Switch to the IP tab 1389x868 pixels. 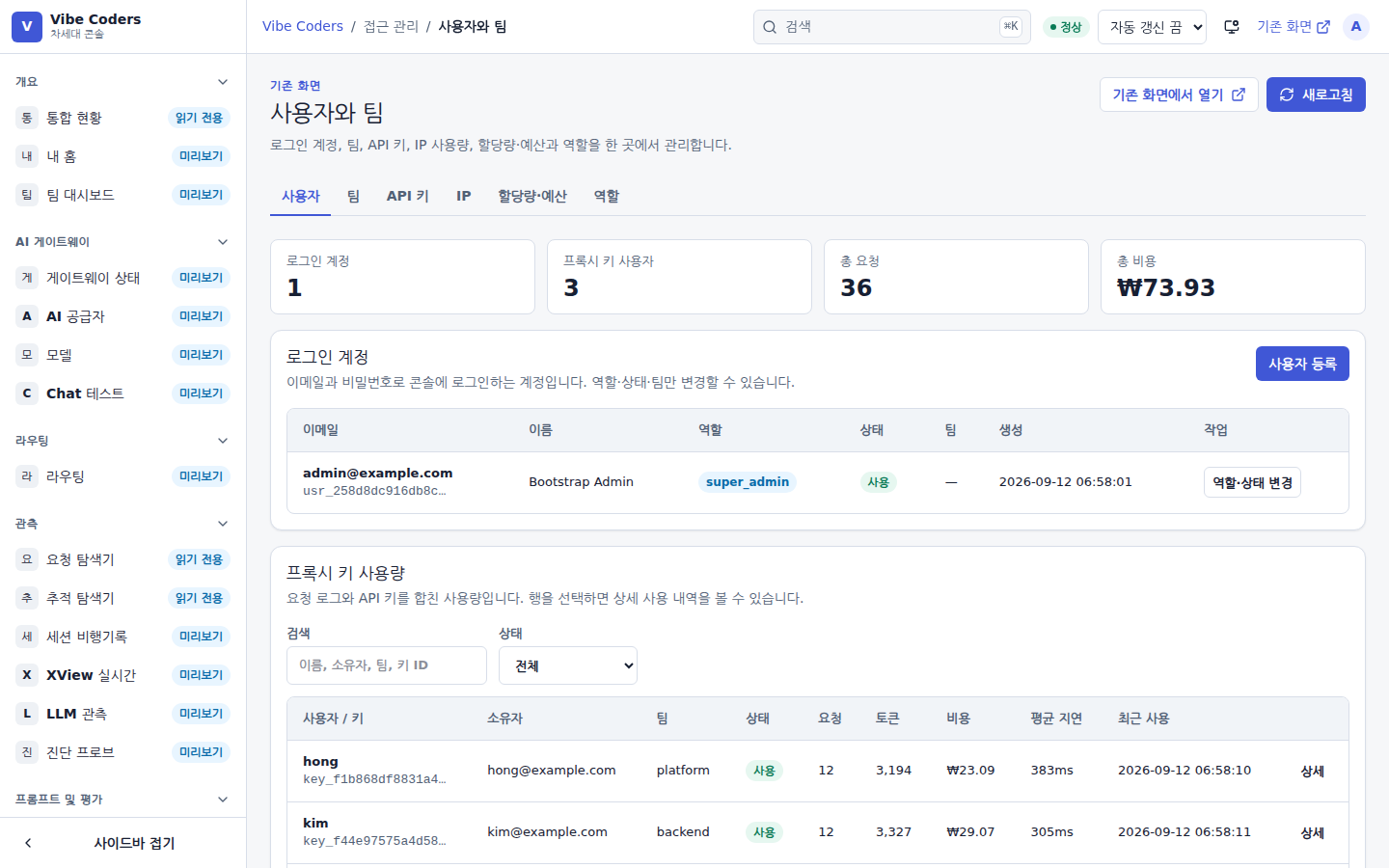464,196
